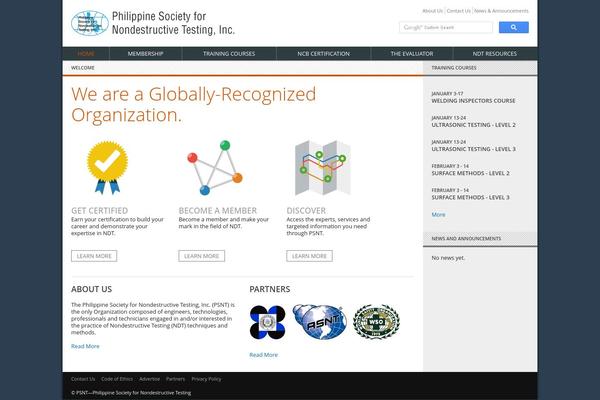Click the Become a Member heading
The image size is (600, 400).
point(218,211)
